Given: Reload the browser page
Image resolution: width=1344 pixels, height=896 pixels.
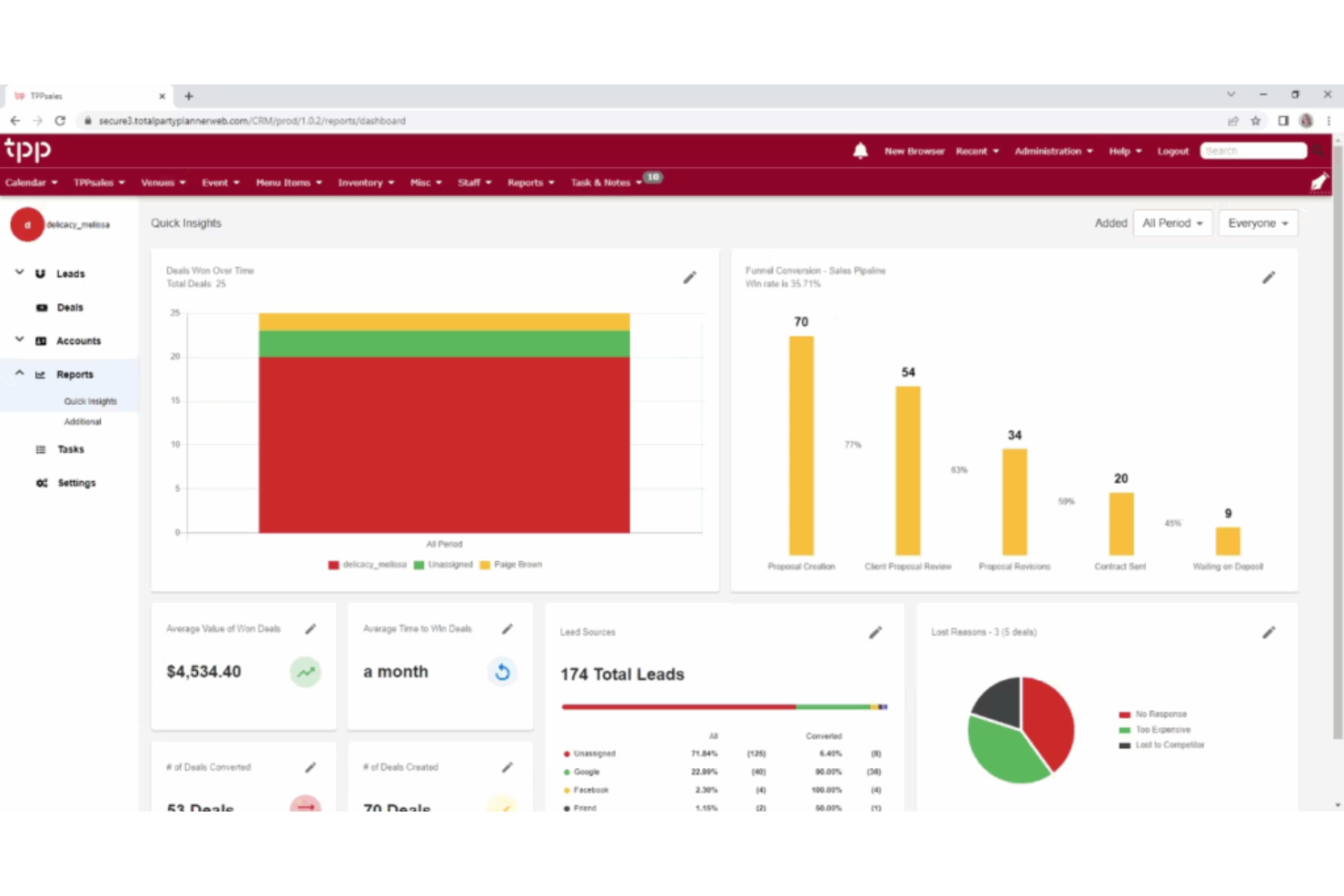Looking at the screenshot, I should [60, 120].
